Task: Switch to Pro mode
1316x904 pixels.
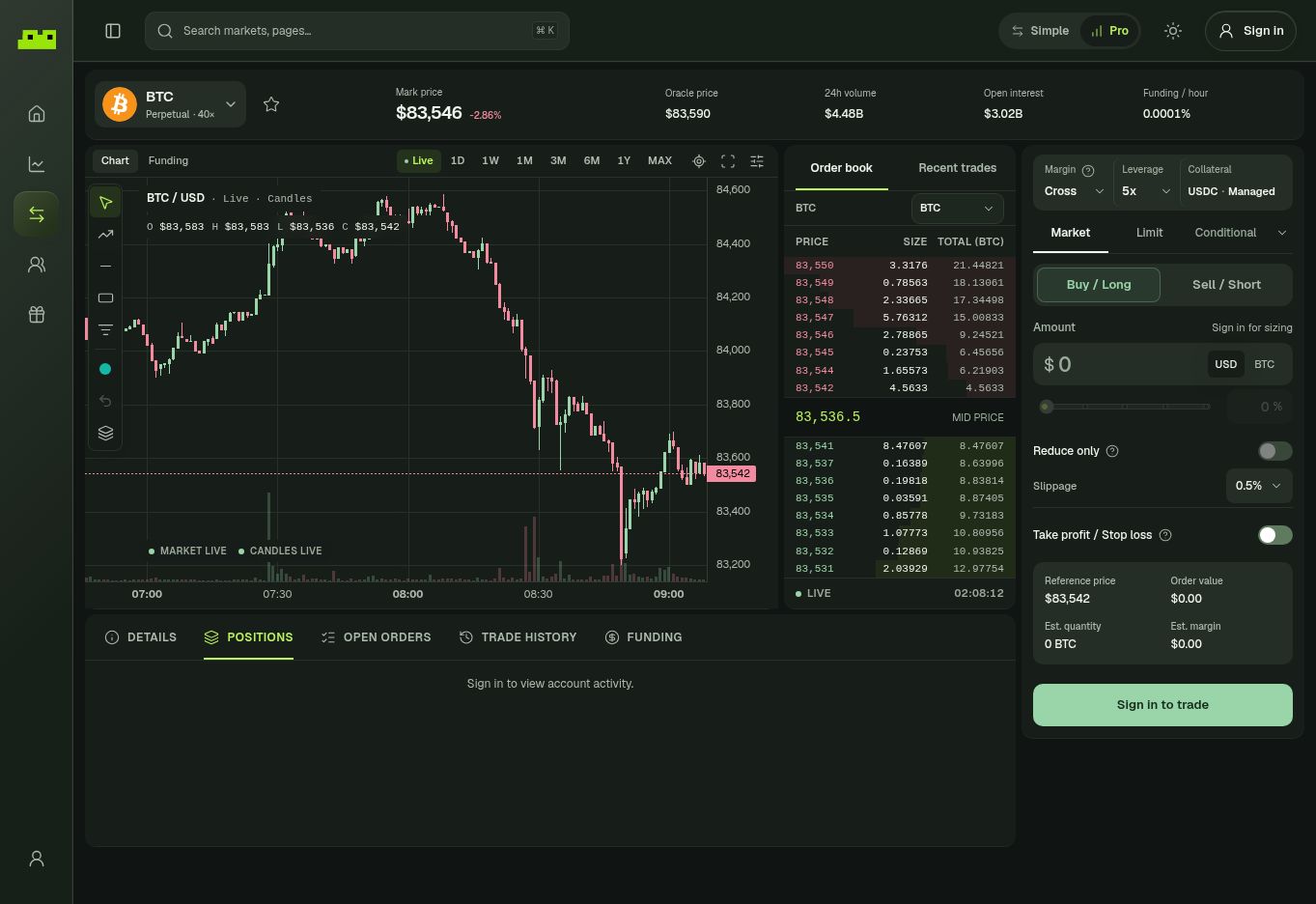Action: click(1109, 31)
